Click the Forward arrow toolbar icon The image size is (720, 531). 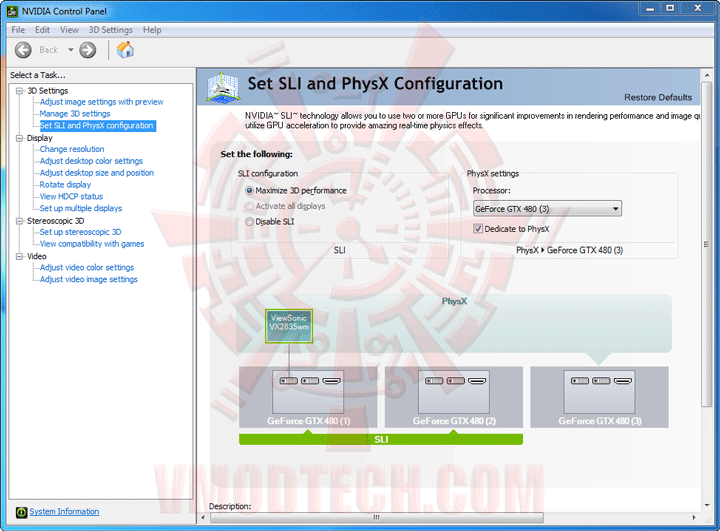88,50
